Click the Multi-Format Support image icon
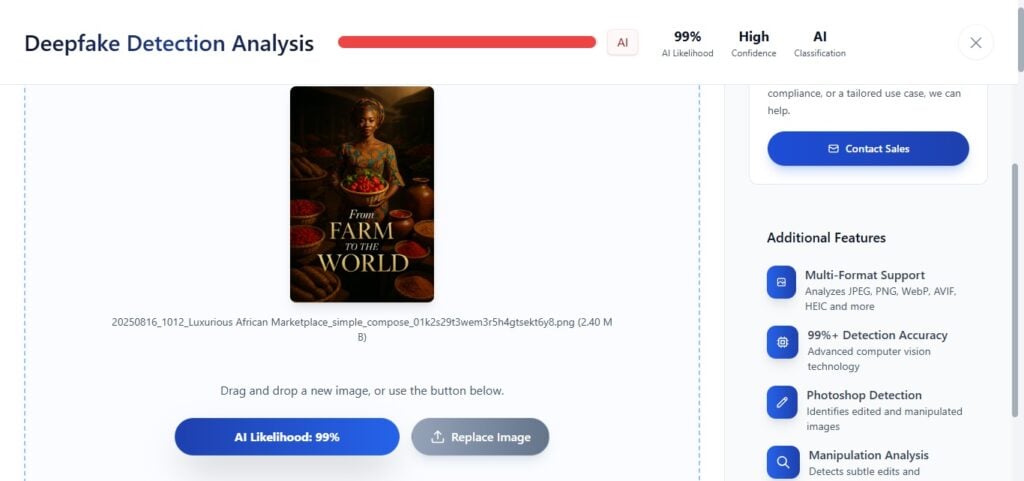Viewport: 1024px width, 481px height. coord(782,282)
